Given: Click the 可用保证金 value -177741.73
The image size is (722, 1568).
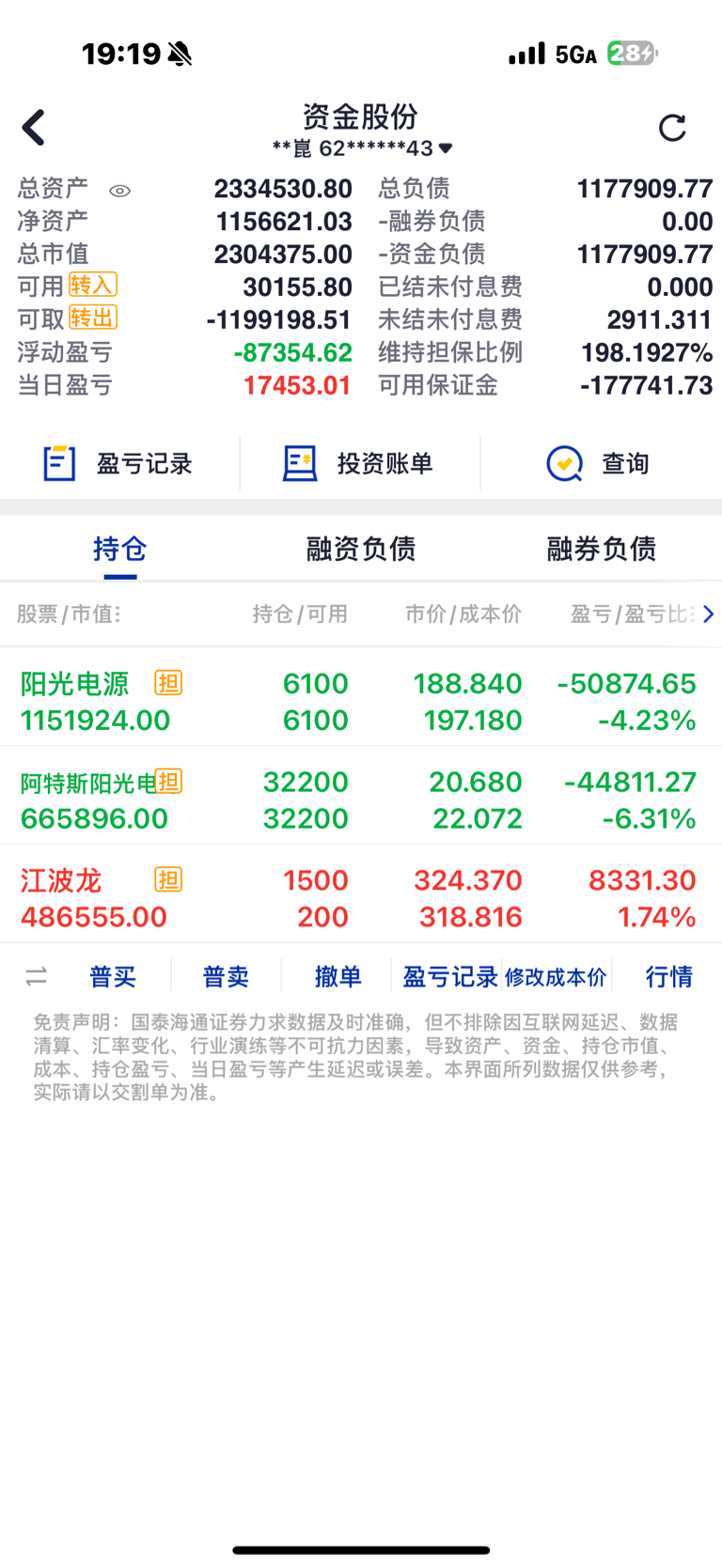Looking at the screenshot, I should (x=647, y=386).
